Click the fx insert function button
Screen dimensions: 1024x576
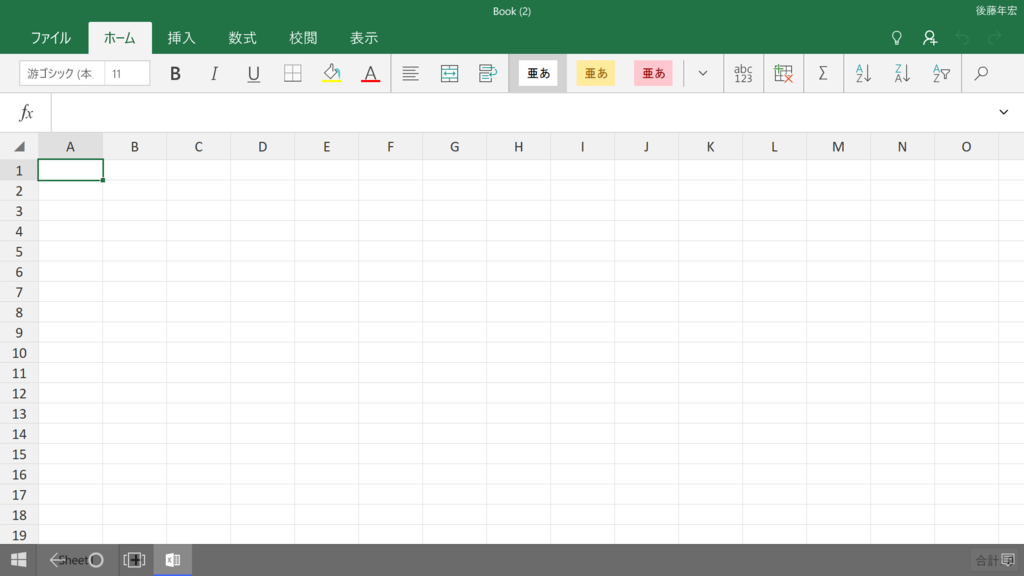pyautogui.click(x=26, y=112)
